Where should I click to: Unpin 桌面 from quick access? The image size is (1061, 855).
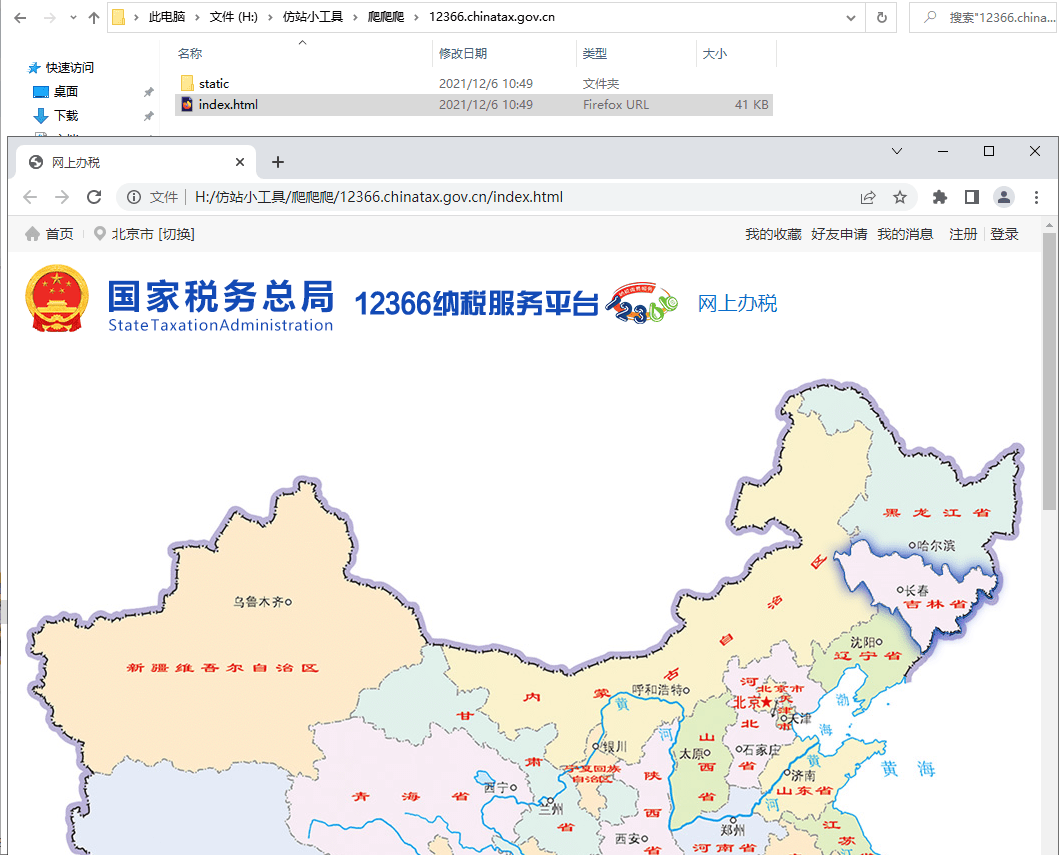[149, 92]
